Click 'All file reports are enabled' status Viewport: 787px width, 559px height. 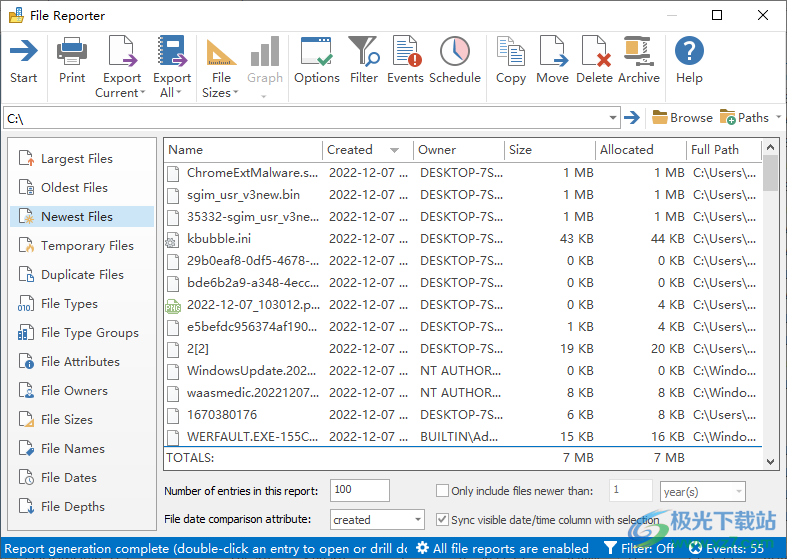[503, 548]
